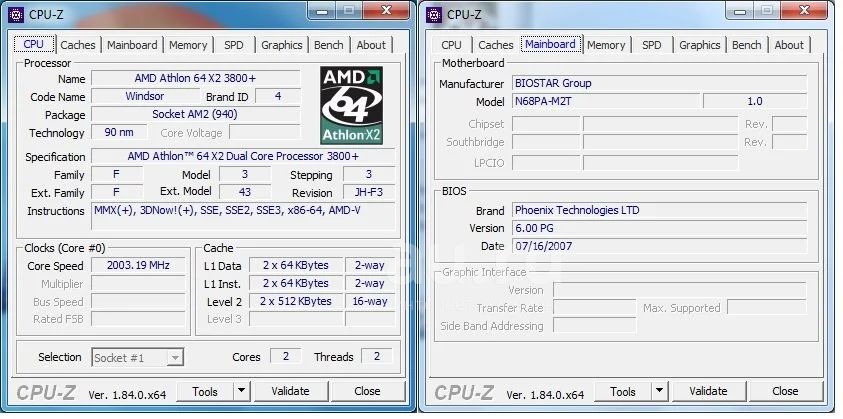Screen dimensions: 843x419
Task: Select SPD tab in left window
Action: click(234, 45)
